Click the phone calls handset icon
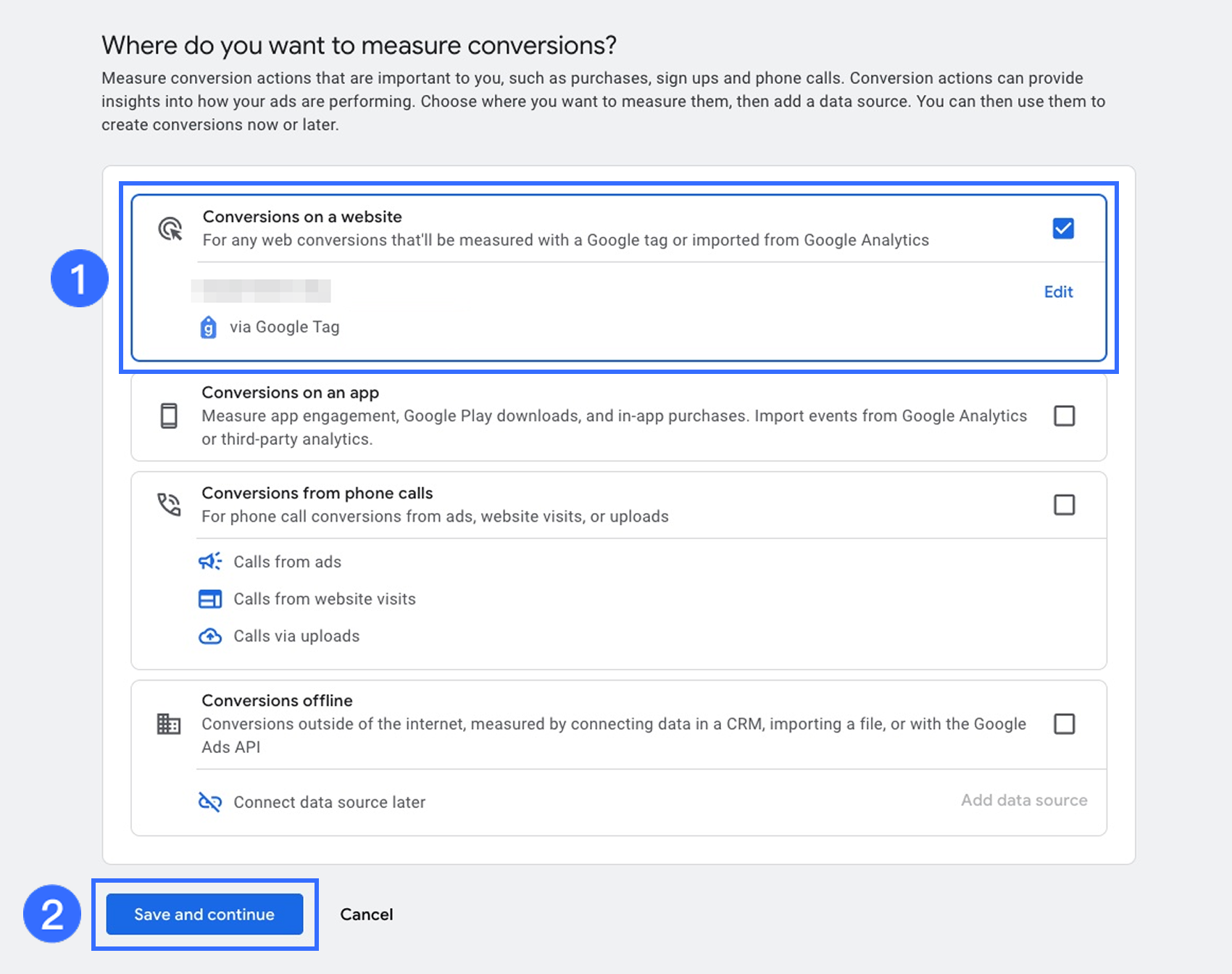1232x974 pixels. point(169,504)
